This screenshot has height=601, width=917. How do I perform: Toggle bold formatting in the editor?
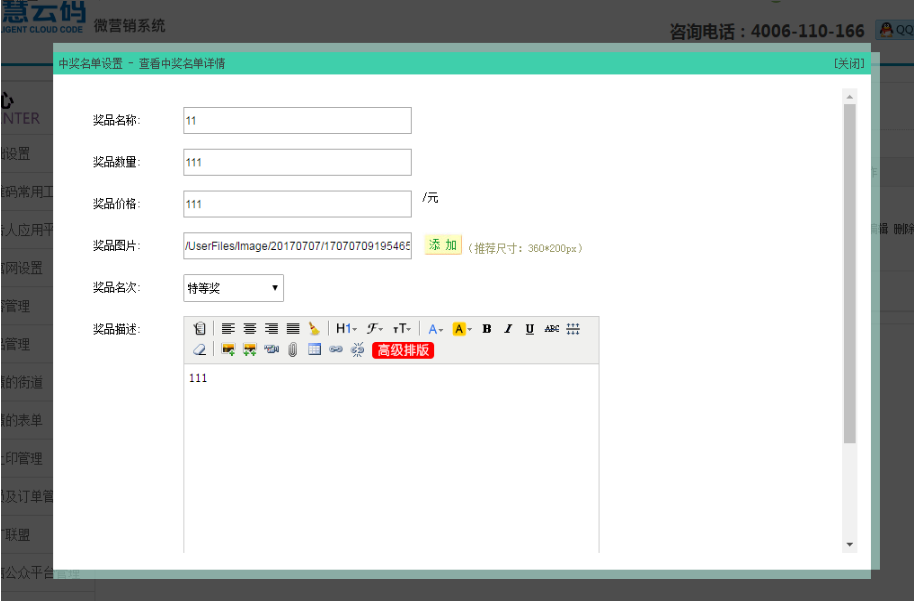pos(487,328)
